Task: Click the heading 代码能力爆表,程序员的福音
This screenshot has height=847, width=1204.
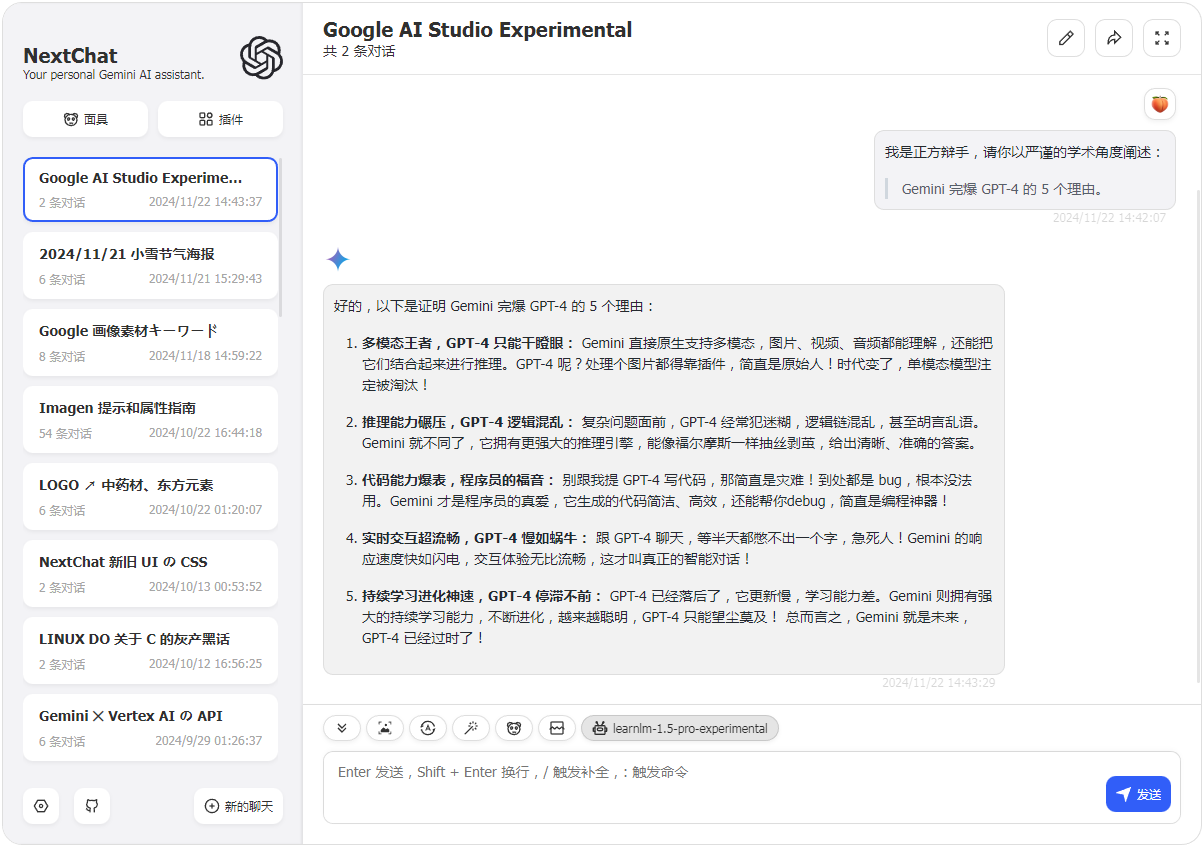Action: tap(459, 480)
